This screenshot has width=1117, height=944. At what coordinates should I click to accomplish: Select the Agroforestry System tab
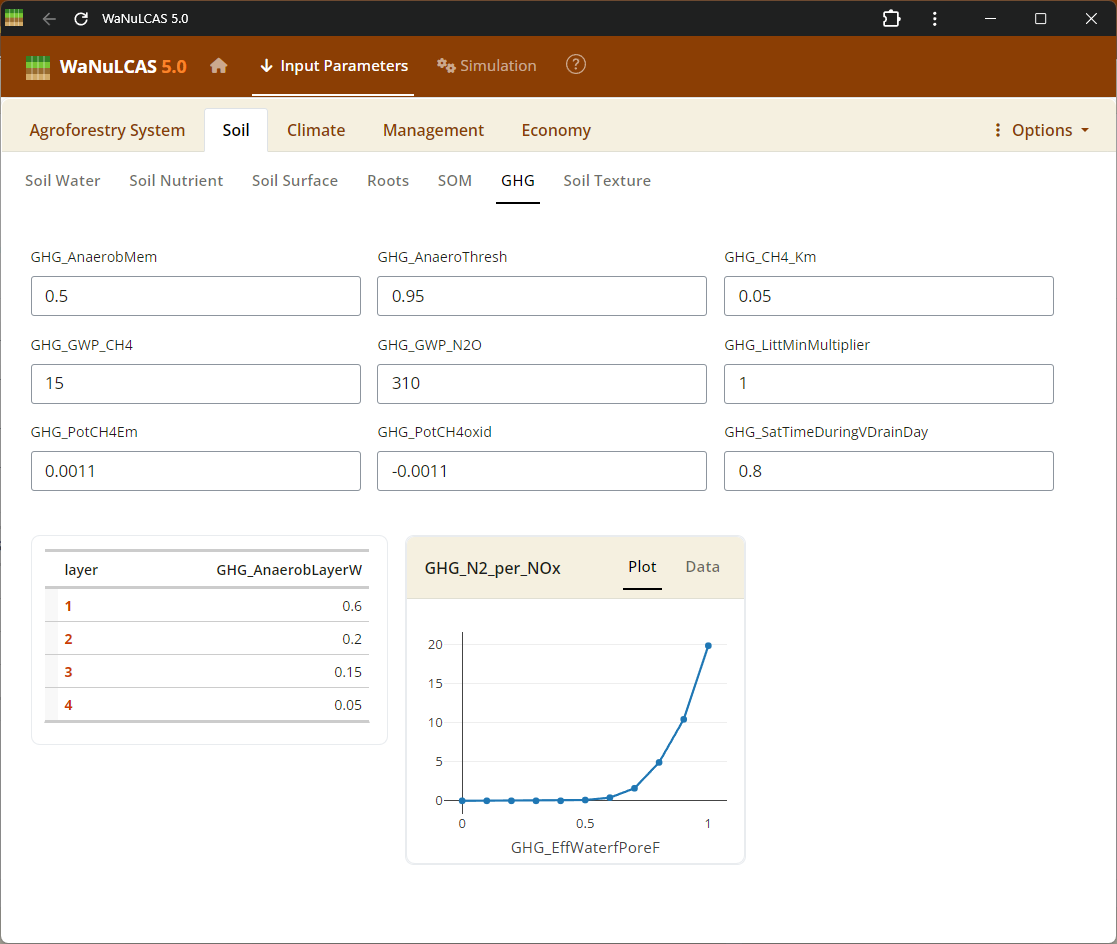pyautogui.click(x=107, y=130)
